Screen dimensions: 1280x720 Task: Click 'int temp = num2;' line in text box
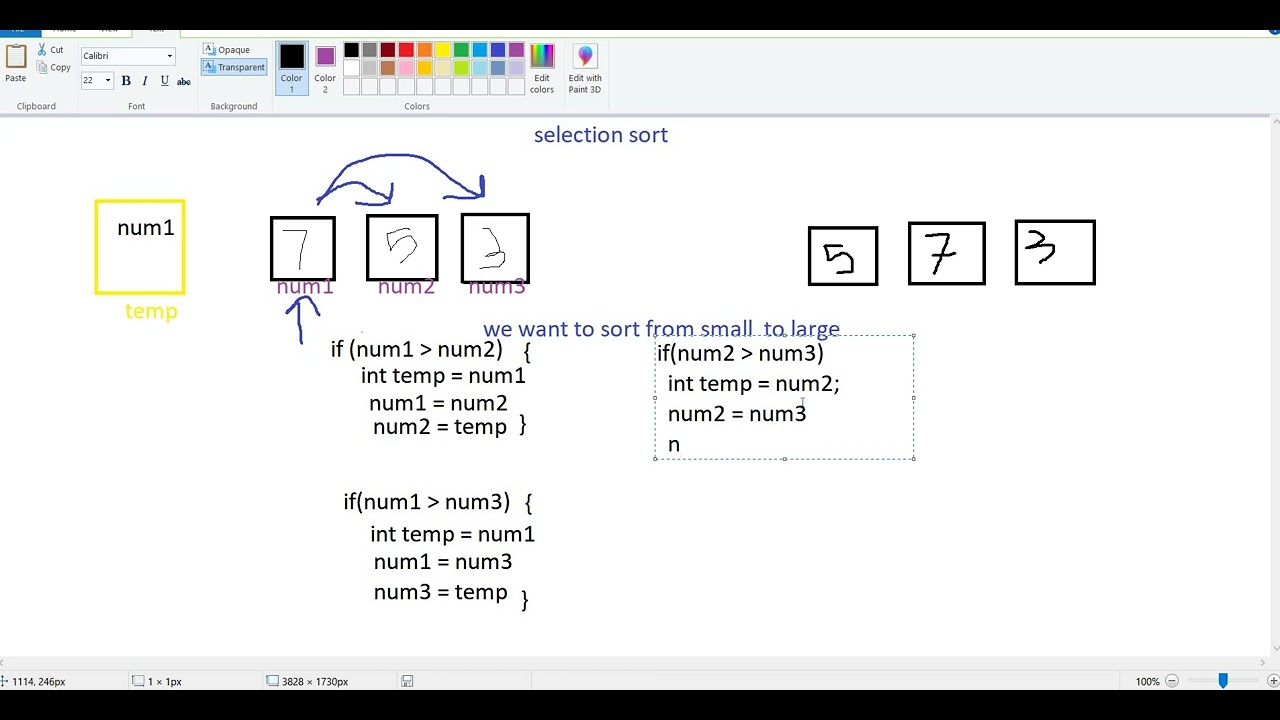click(x=754, y=384)
